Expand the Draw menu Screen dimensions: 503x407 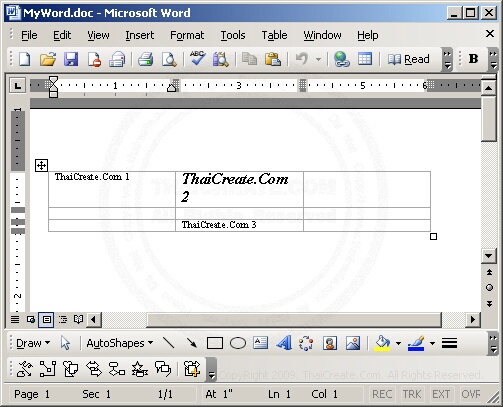point(33,343)
